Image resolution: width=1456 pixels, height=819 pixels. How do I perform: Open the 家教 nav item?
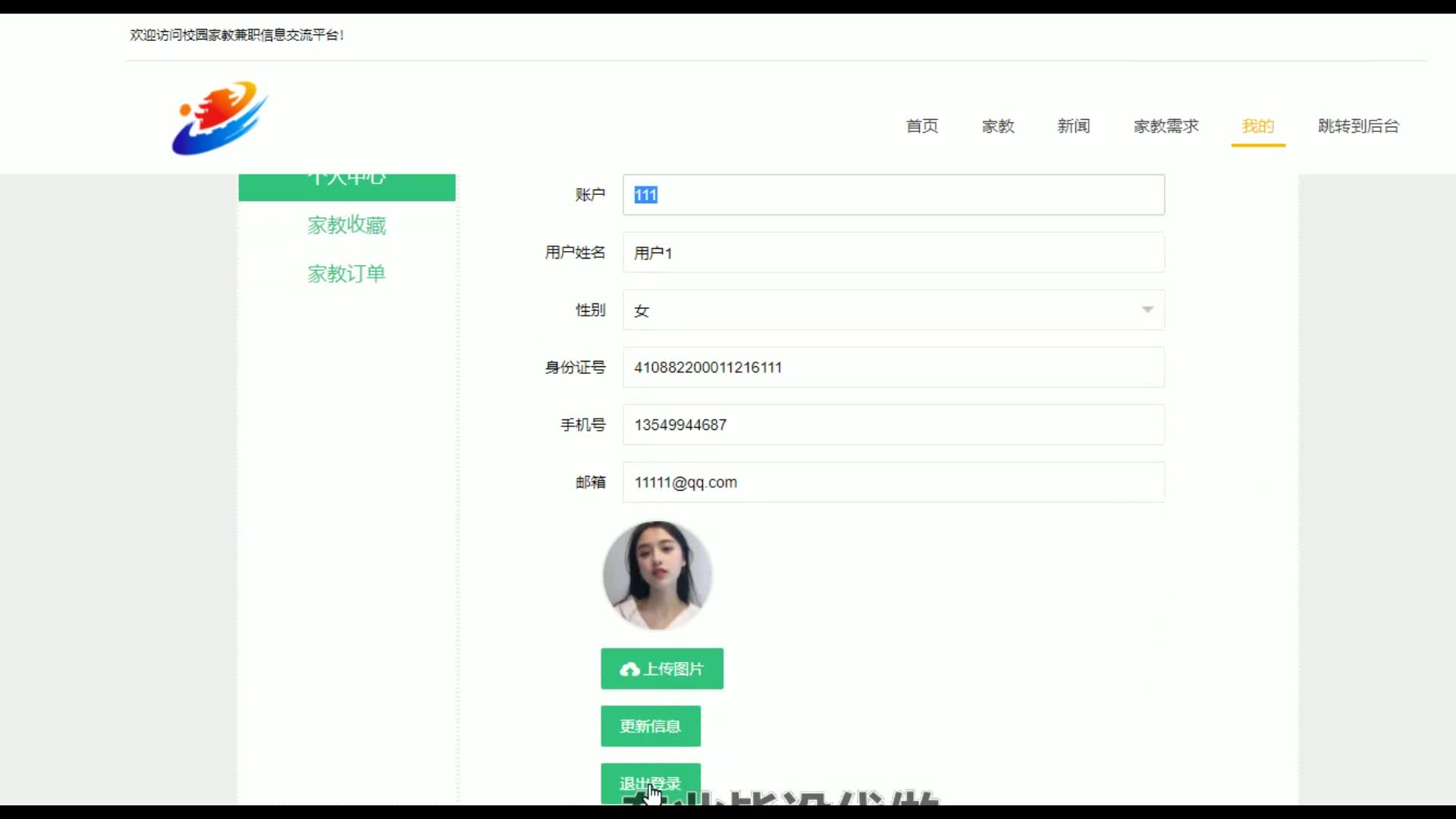tap(997, 126)
